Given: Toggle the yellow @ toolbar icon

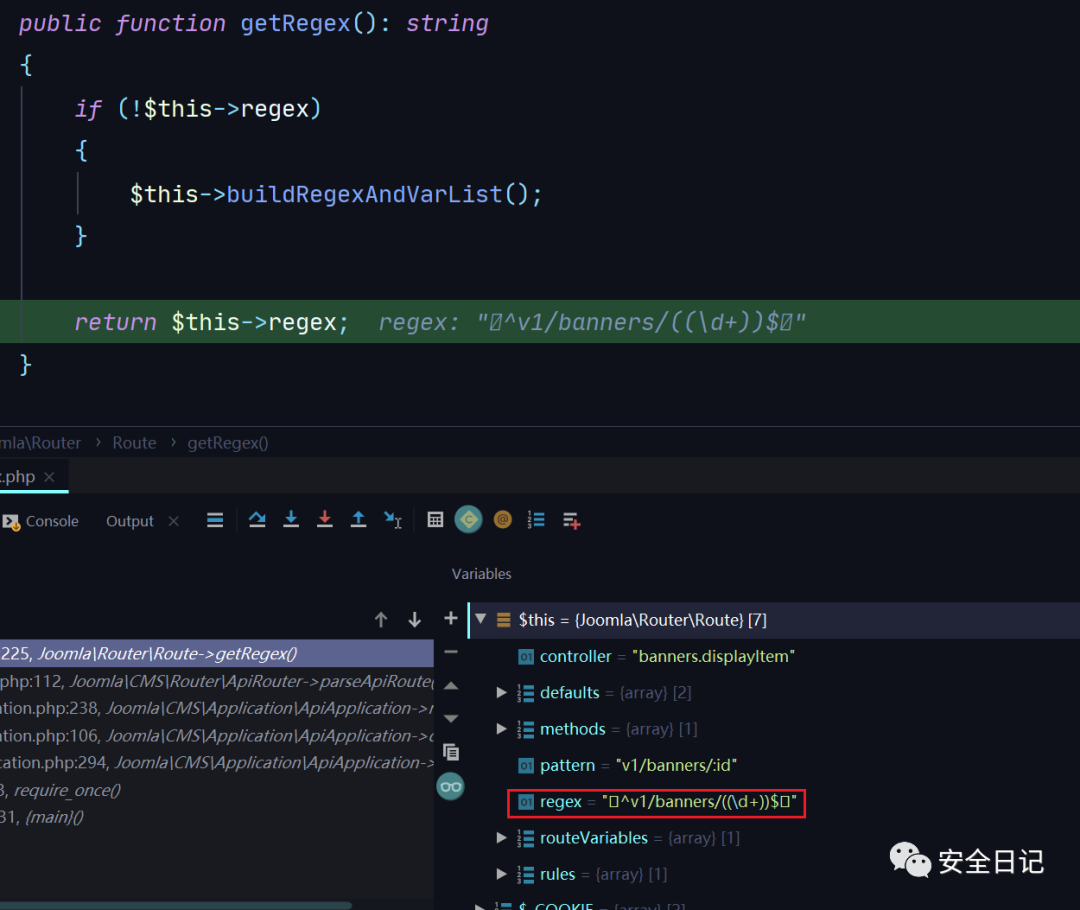Looking at the screenshot, I should (503, 519).
